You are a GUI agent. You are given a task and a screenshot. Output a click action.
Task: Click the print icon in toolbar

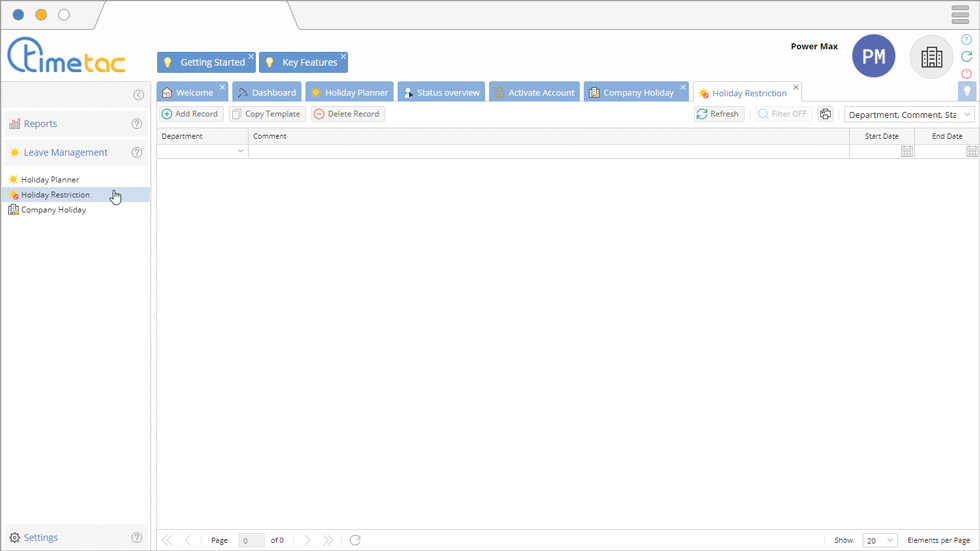point(825,114)
